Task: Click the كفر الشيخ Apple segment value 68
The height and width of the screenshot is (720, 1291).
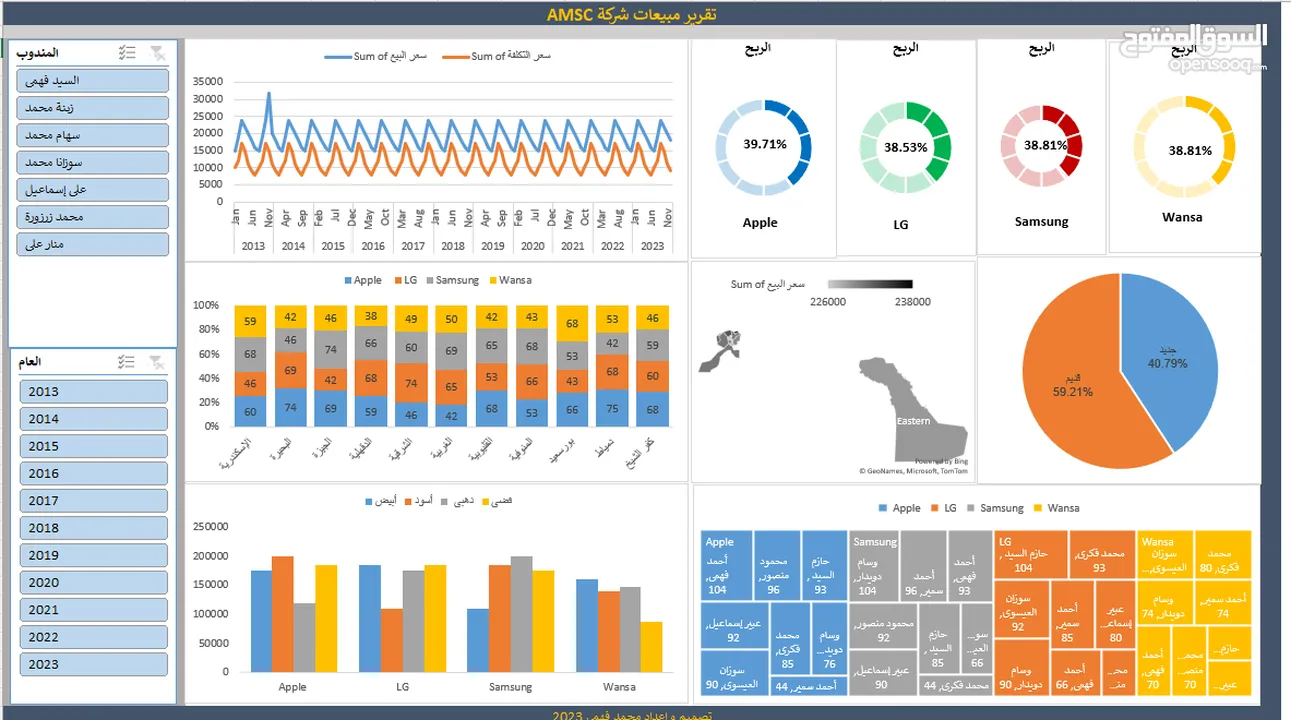Action: click(653, 409)
